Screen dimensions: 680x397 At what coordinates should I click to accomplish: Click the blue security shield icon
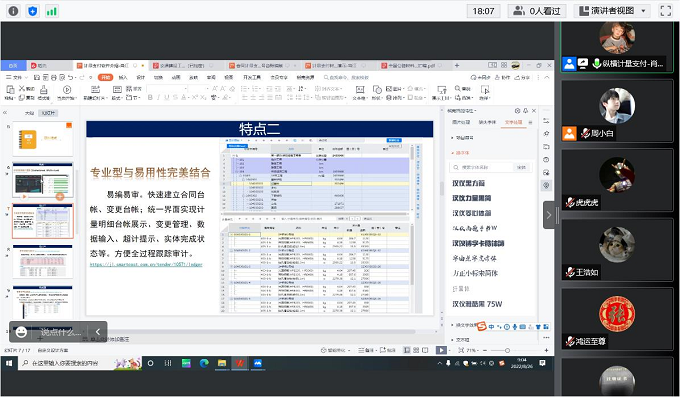33,11
